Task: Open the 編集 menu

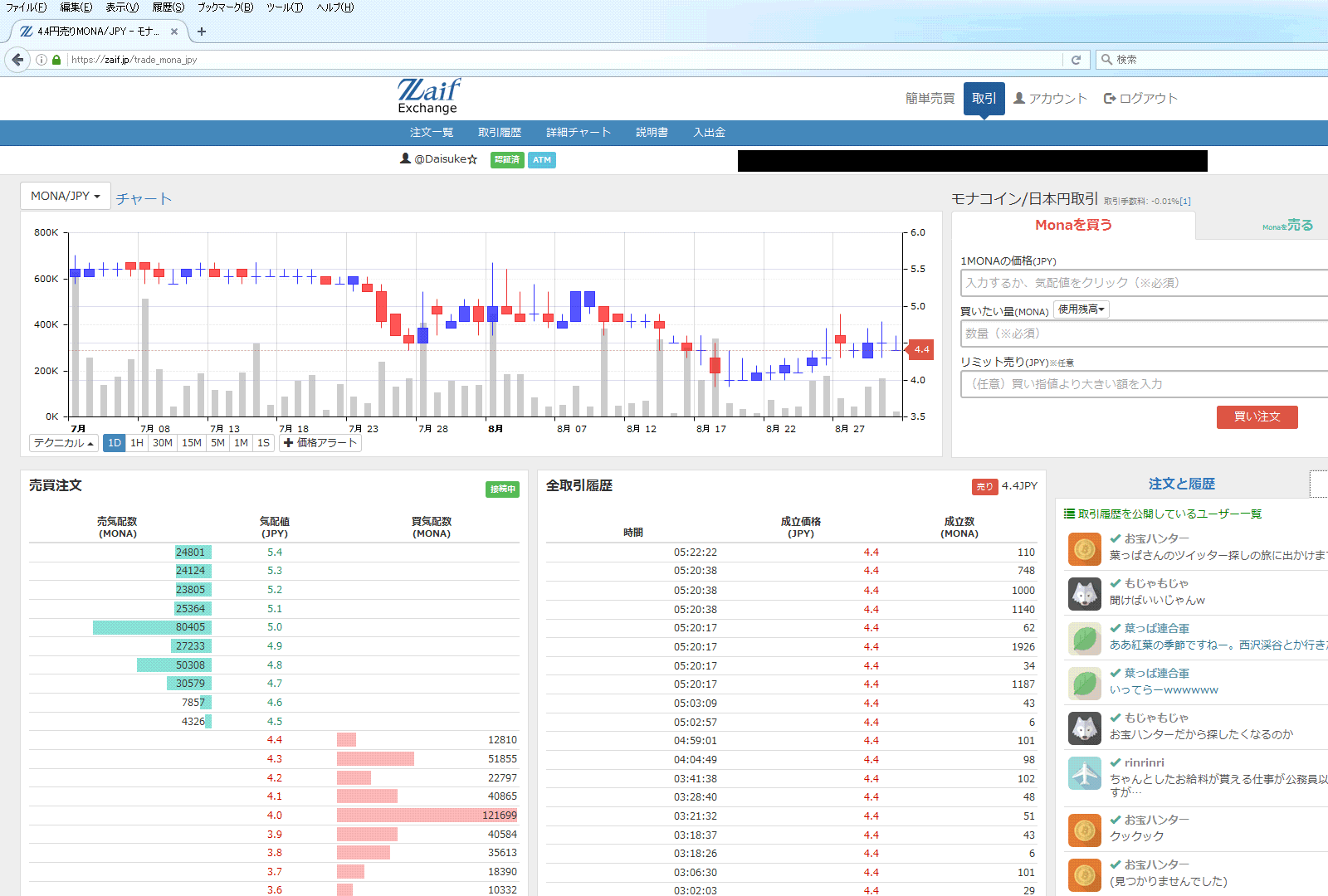Action: pyautogui.click(x=76, y=7)
